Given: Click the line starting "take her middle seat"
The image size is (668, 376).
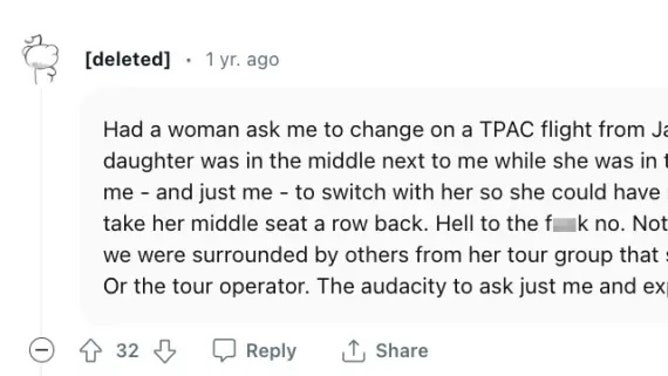Looking at the screenshot, I should (385, 224).
